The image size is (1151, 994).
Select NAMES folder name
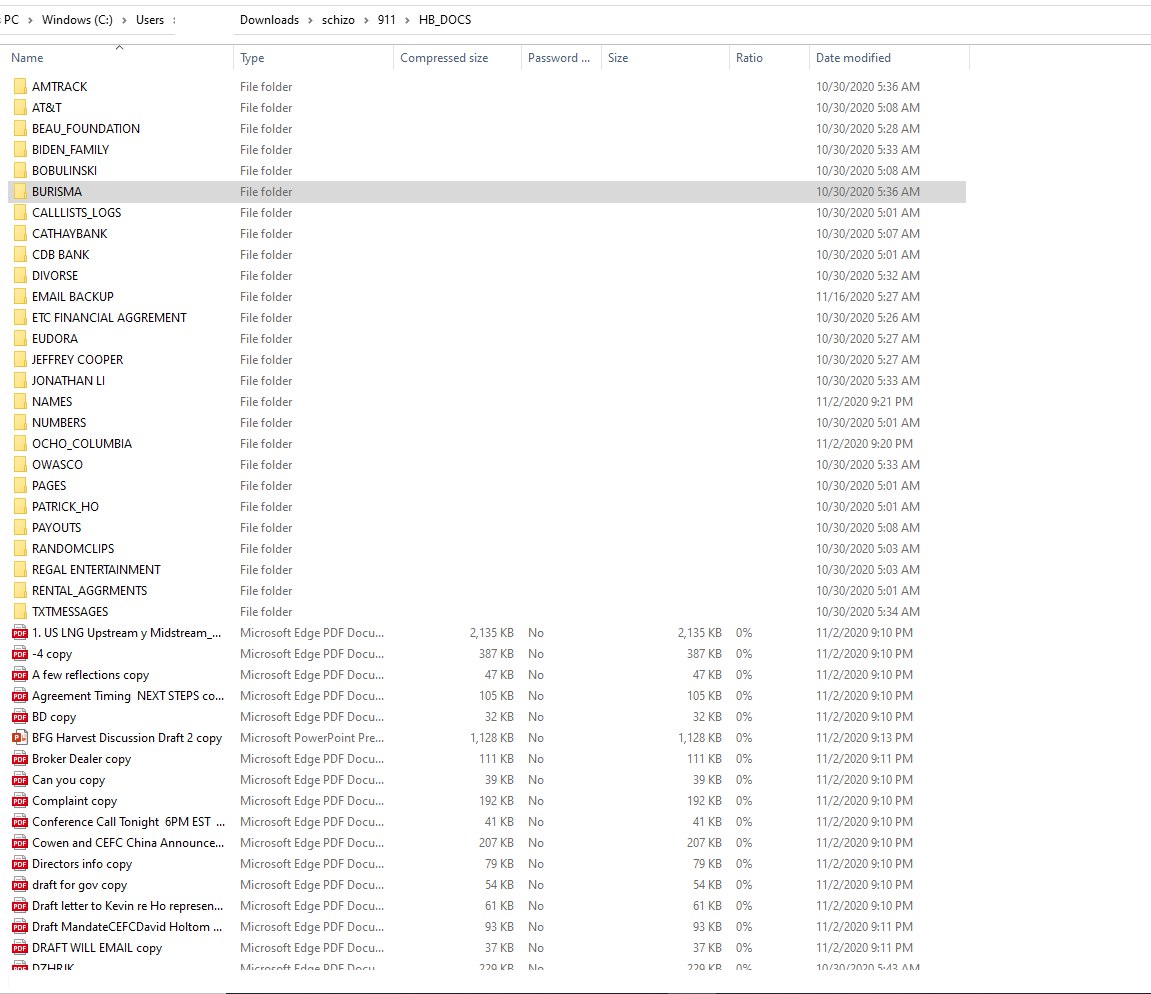(52, 402)
